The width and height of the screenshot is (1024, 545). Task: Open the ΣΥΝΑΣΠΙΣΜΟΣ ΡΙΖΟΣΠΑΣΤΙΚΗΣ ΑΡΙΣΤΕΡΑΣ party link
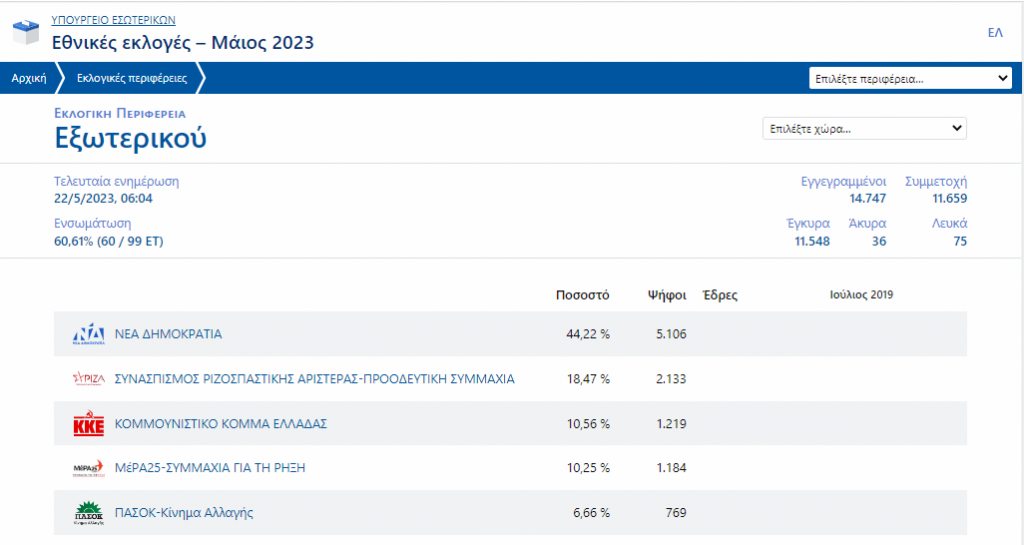click(x=314, y=379)
